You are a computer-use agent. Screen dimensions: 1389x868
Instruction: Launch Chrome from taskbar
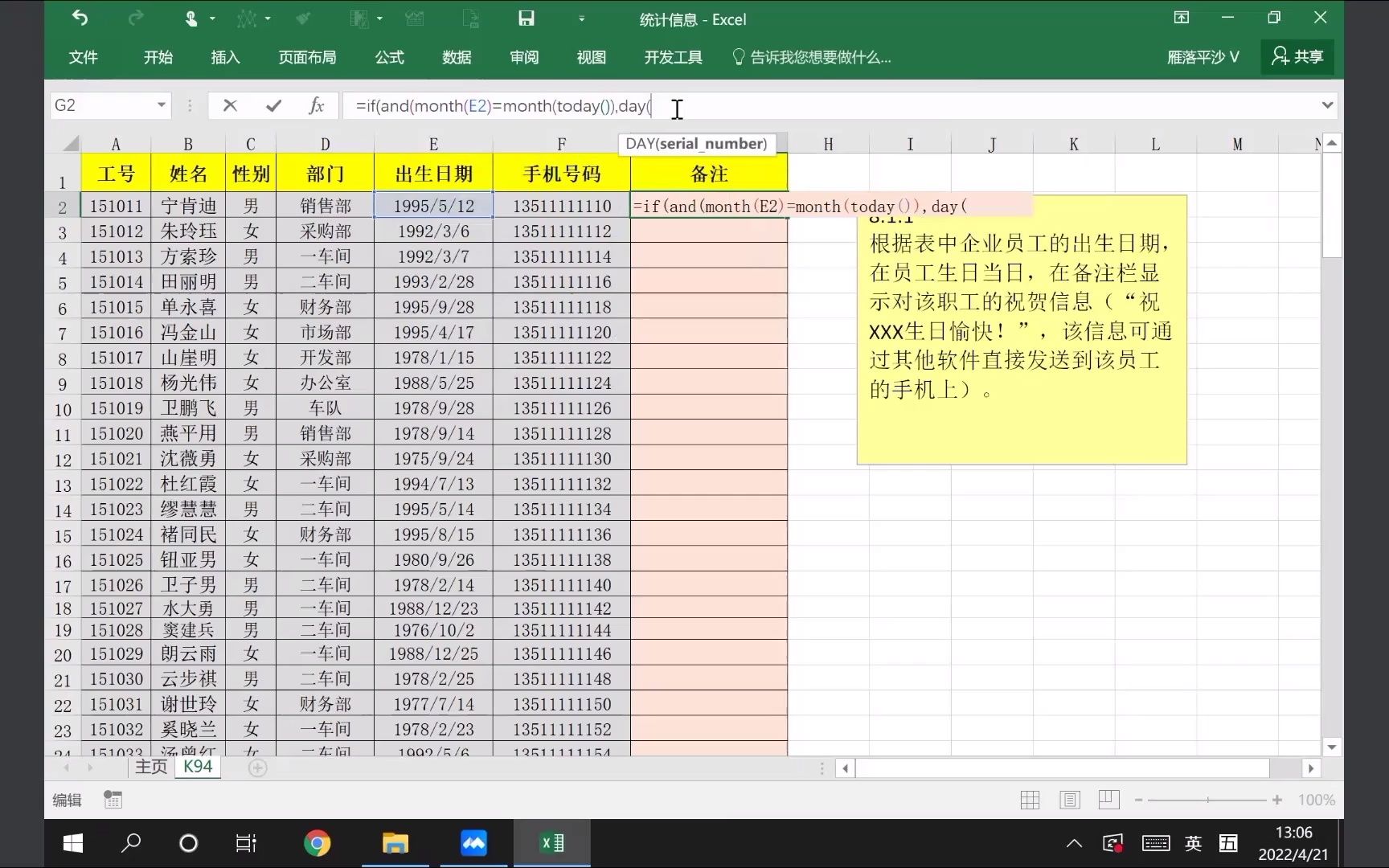[x=318, y=843]
